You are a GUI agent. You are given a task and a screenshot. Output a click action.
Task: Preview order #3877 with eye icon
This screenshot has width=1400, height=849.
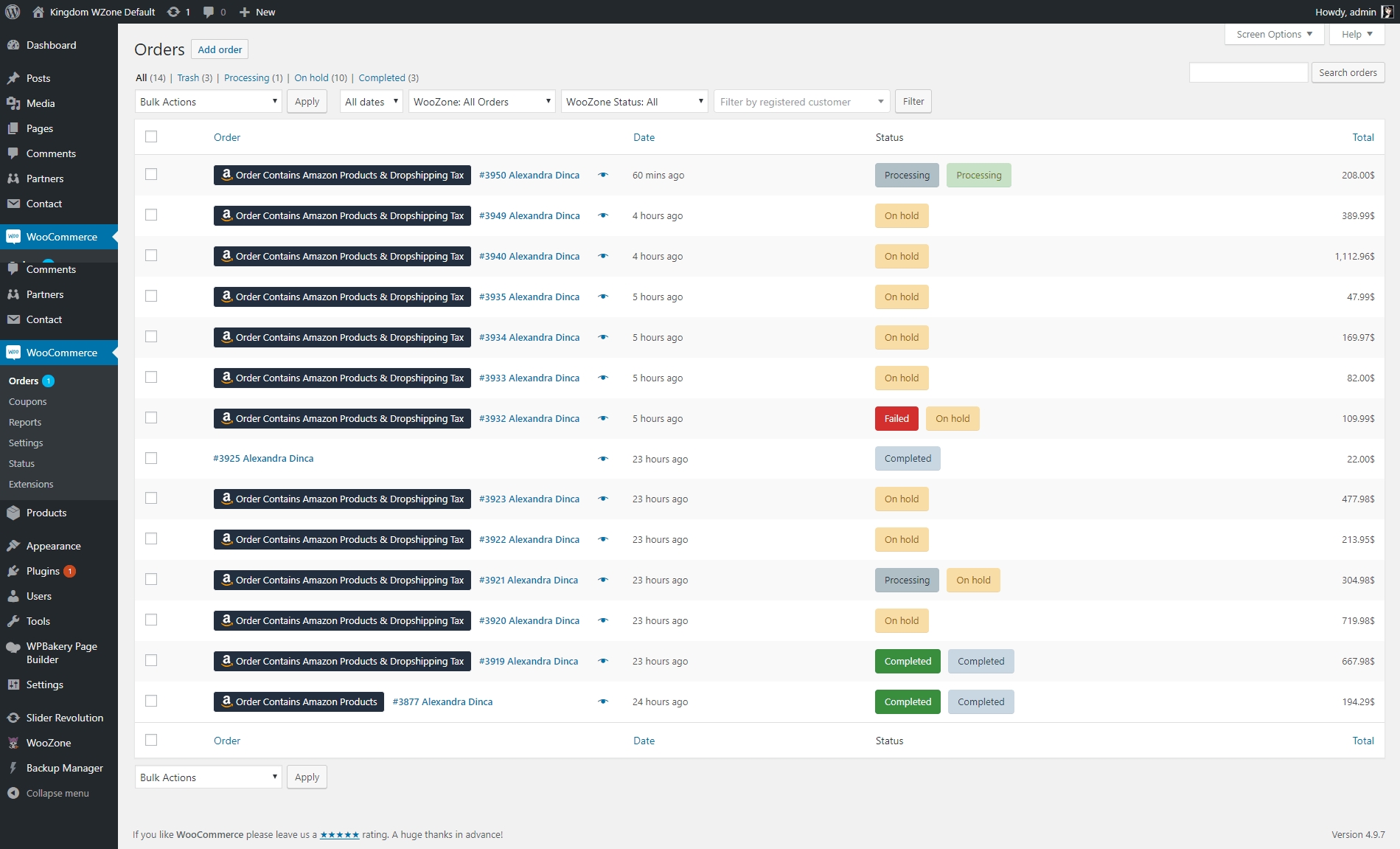pos(603,701)
